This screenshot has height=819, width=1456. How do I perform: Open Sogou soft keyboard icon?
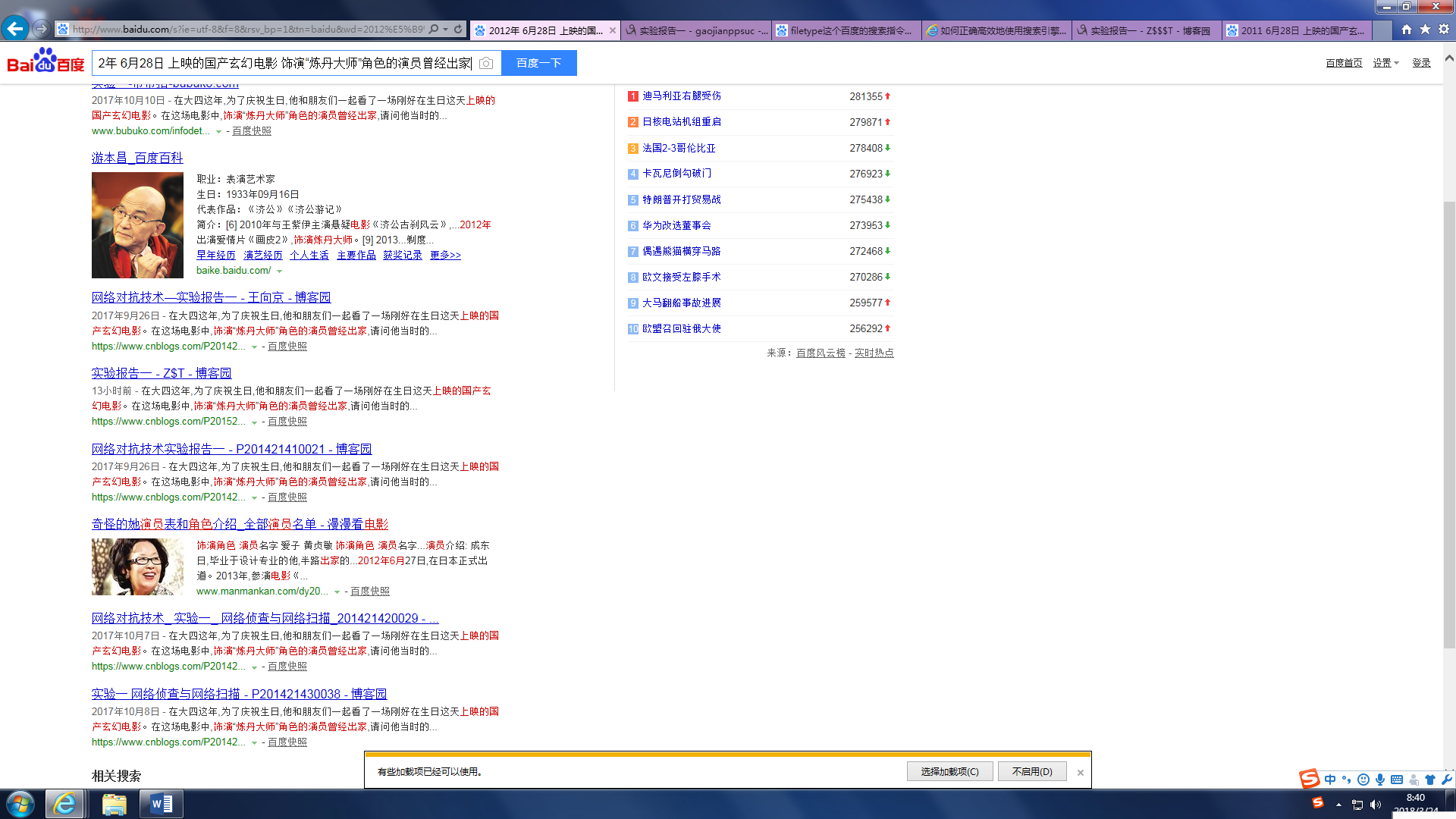pos(1397,780)
